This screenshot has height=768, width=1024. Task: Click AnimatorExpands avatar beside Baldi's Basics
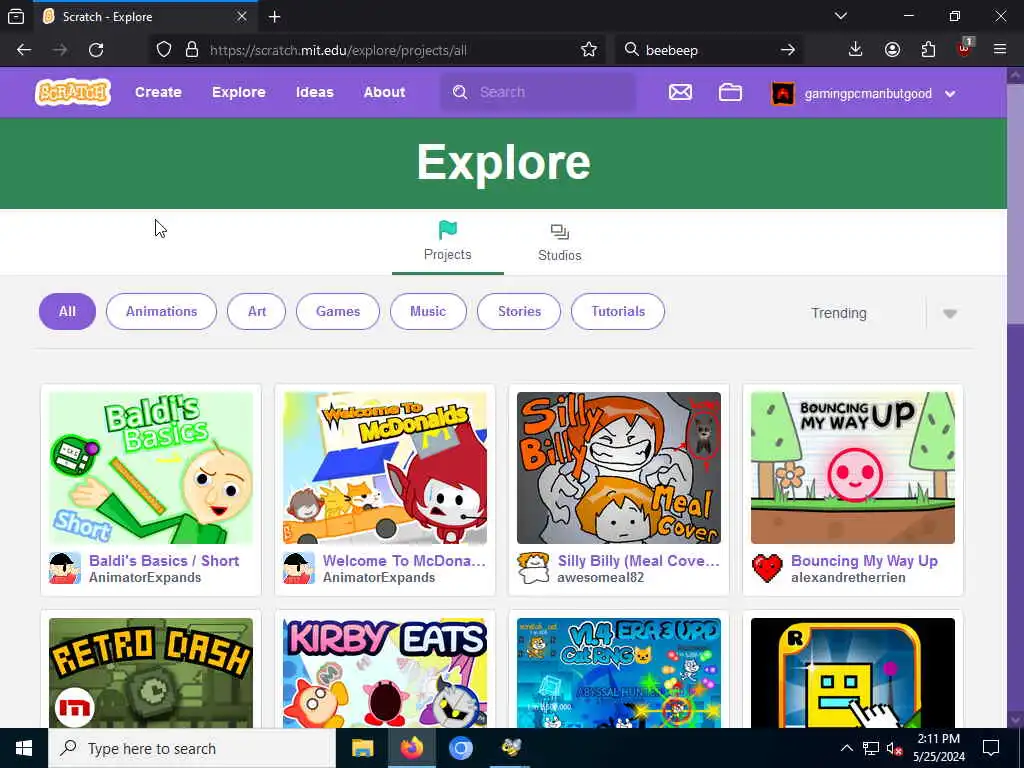(x=65, y=568)
